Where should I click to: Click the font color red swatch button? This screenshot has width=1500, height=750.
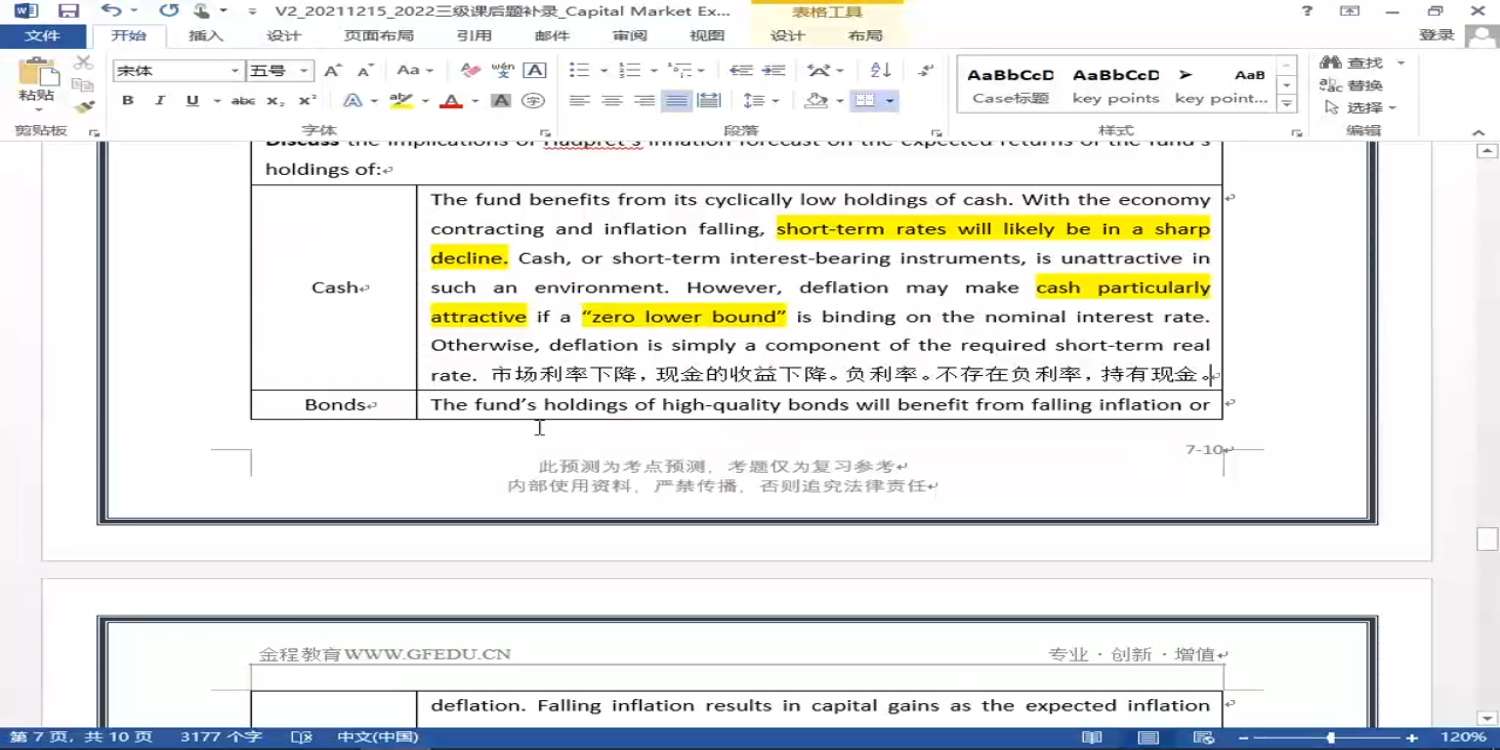tap(451, 101)
